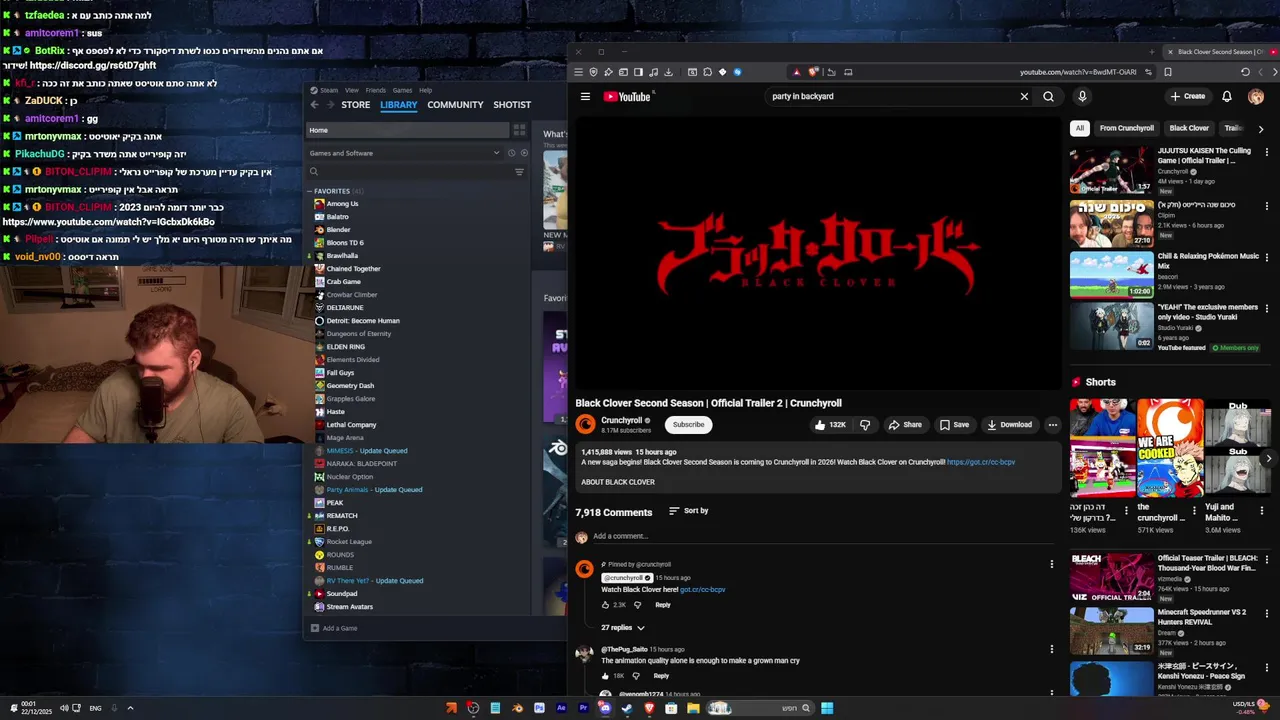Like ThePug_Saito's comment
The width and height of the screenshot is (1280, 720).
[x=605, y=676]
